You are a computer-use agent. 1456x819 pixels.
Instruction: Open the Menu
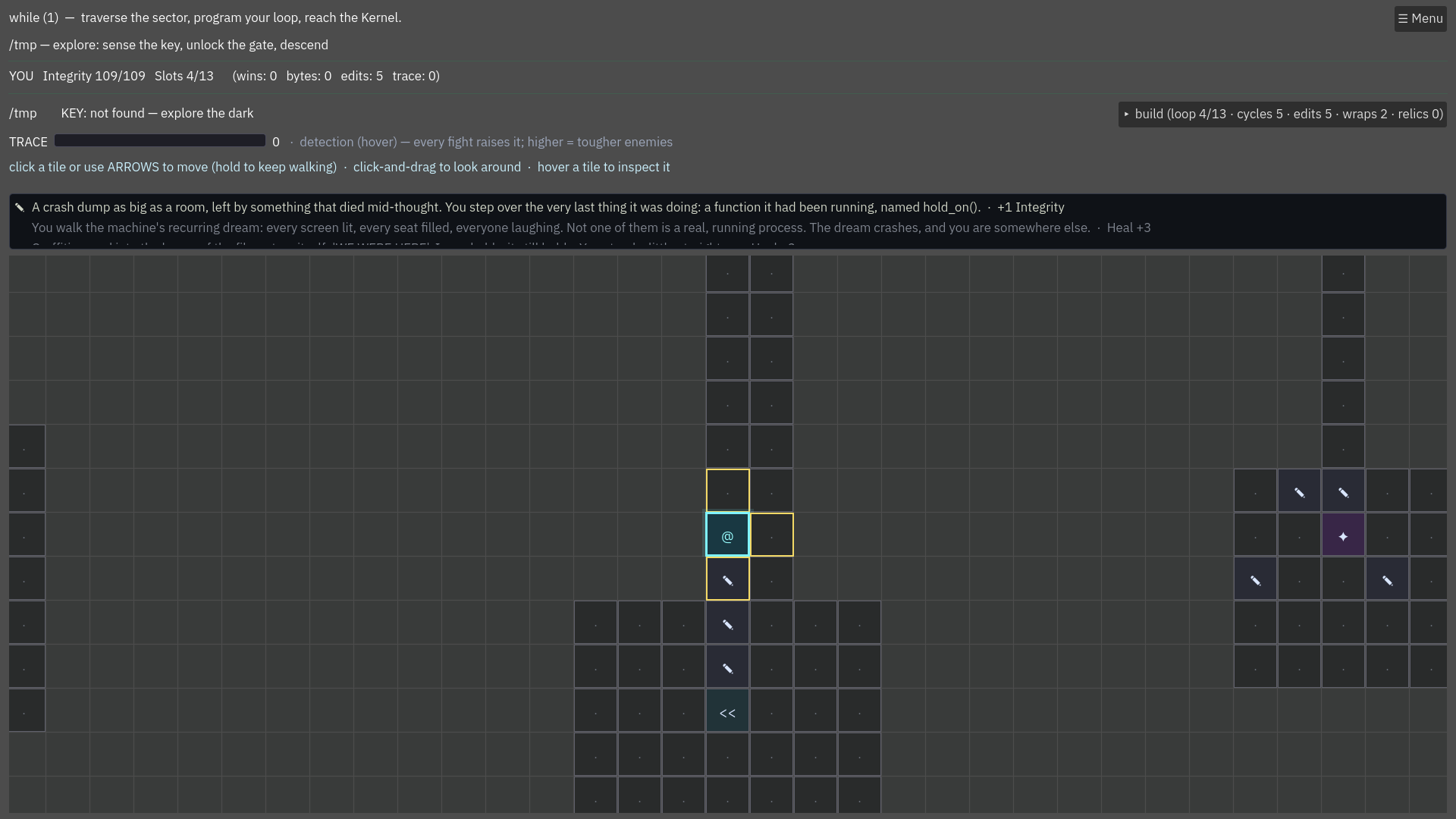click(1420, 19)
